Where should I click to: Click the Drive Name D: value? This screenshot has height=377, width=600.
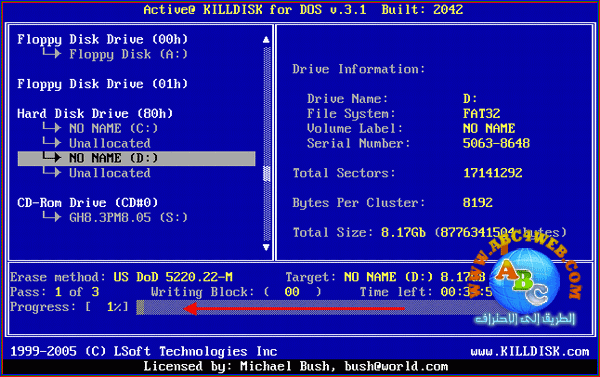click(x=470, y=99)
